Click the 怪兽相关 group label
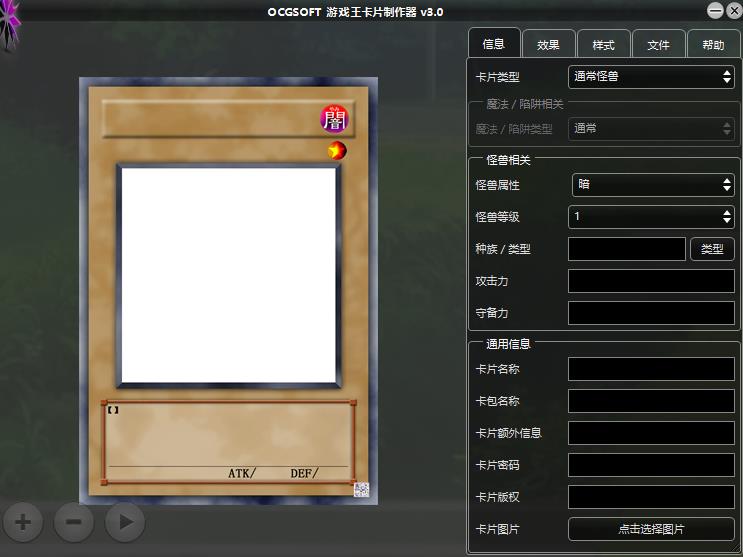The image size is (743, 557). (508, 160)
